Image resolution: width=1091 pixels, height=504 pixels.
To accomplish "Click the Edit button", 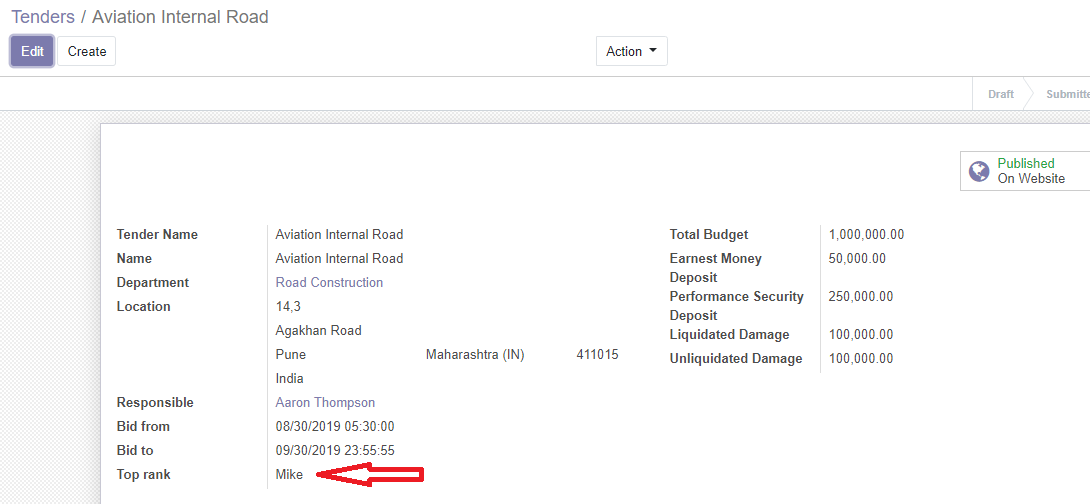I will (32, 51).
